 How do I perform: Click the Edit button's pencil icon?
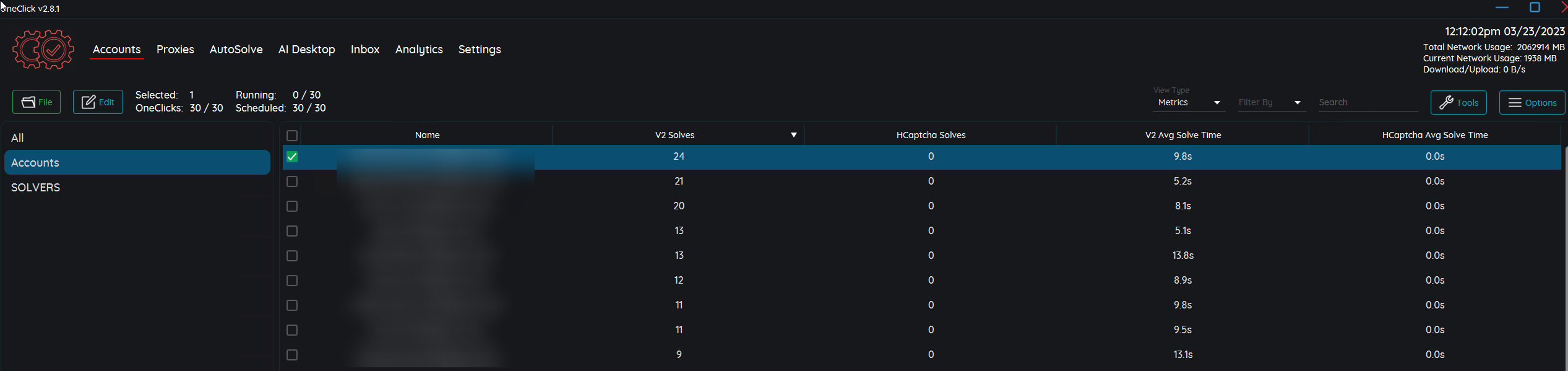pyautogui.click(x=88, y=102)
